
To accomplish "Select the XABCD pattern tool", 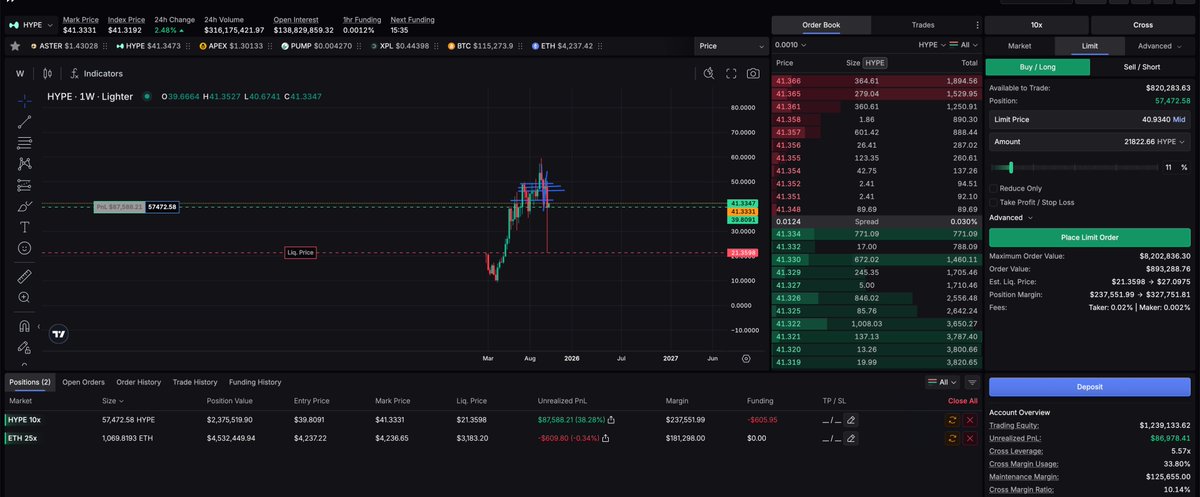I will tap(25, 163).
